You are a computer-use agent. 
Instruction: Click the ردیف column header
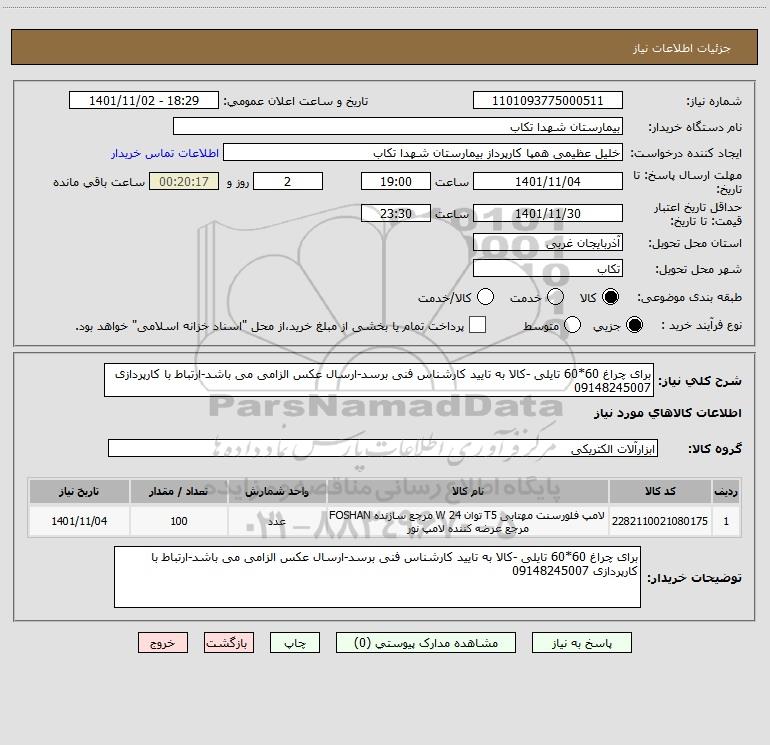(726, 491)
